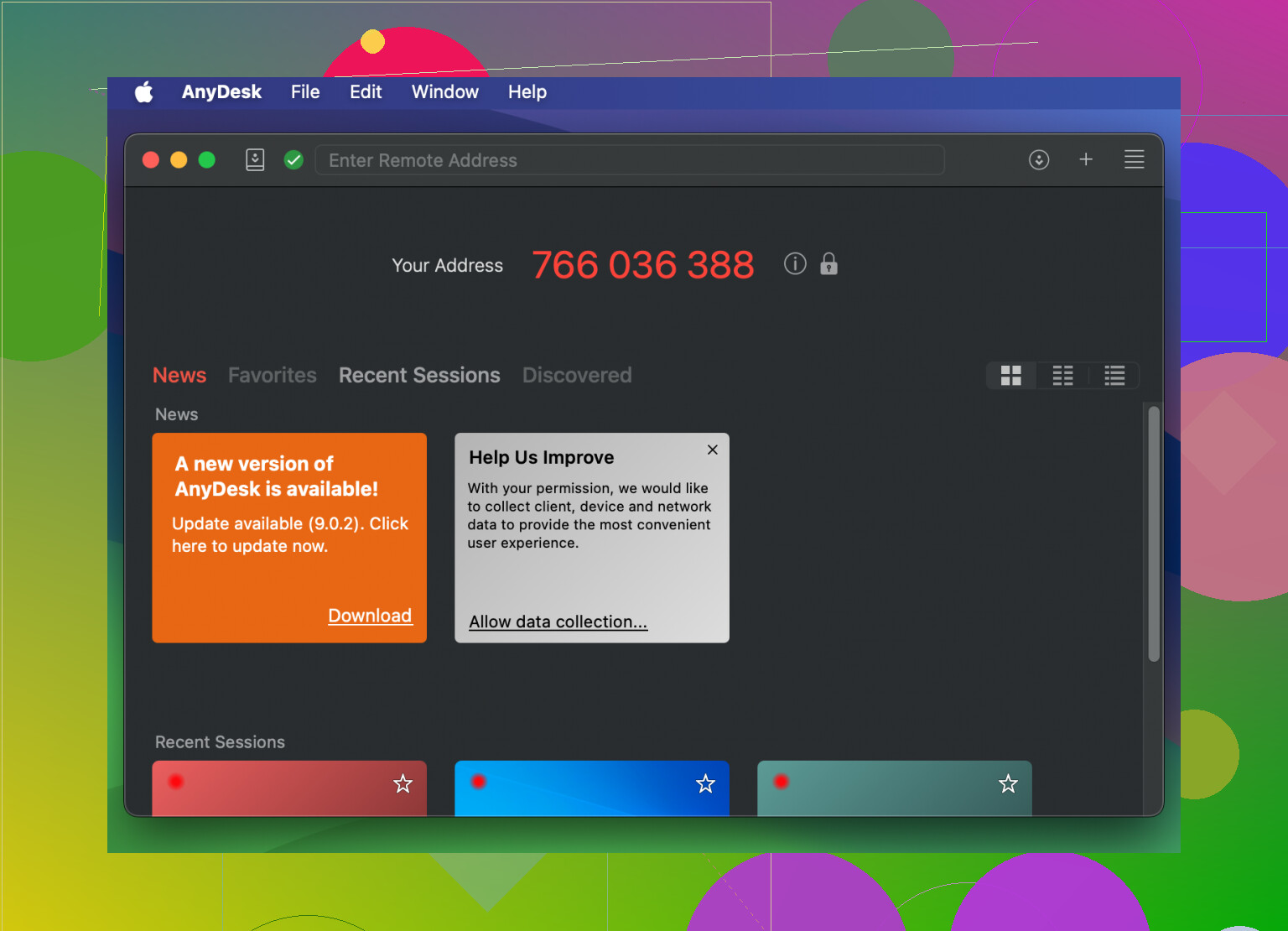
Task: Open the Help menu
Action: tap(527, 91)
